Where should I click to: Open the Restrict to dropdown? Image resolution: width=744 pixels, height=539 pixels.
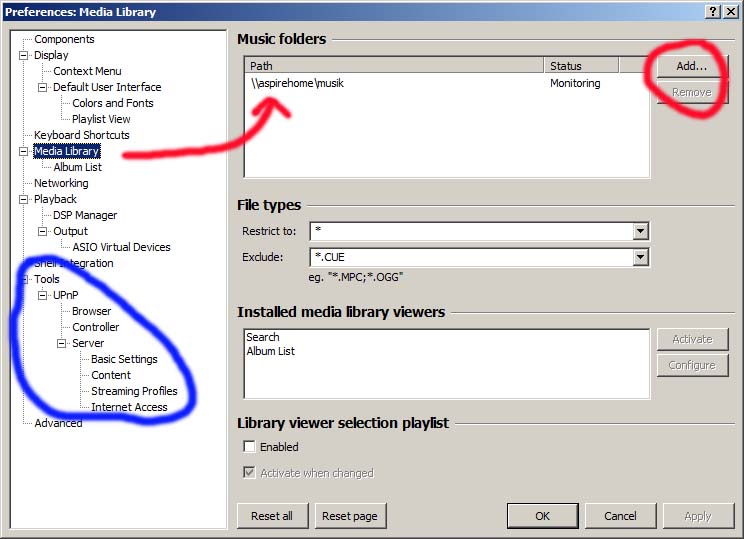click(640, 231)
